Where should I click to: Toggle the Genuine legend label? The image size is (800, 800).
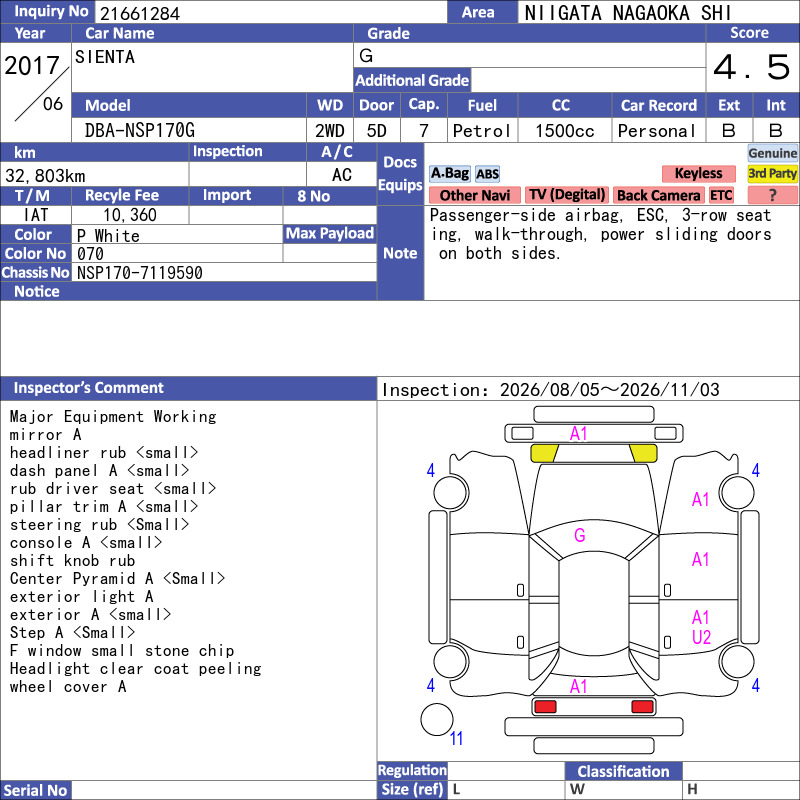772,153
